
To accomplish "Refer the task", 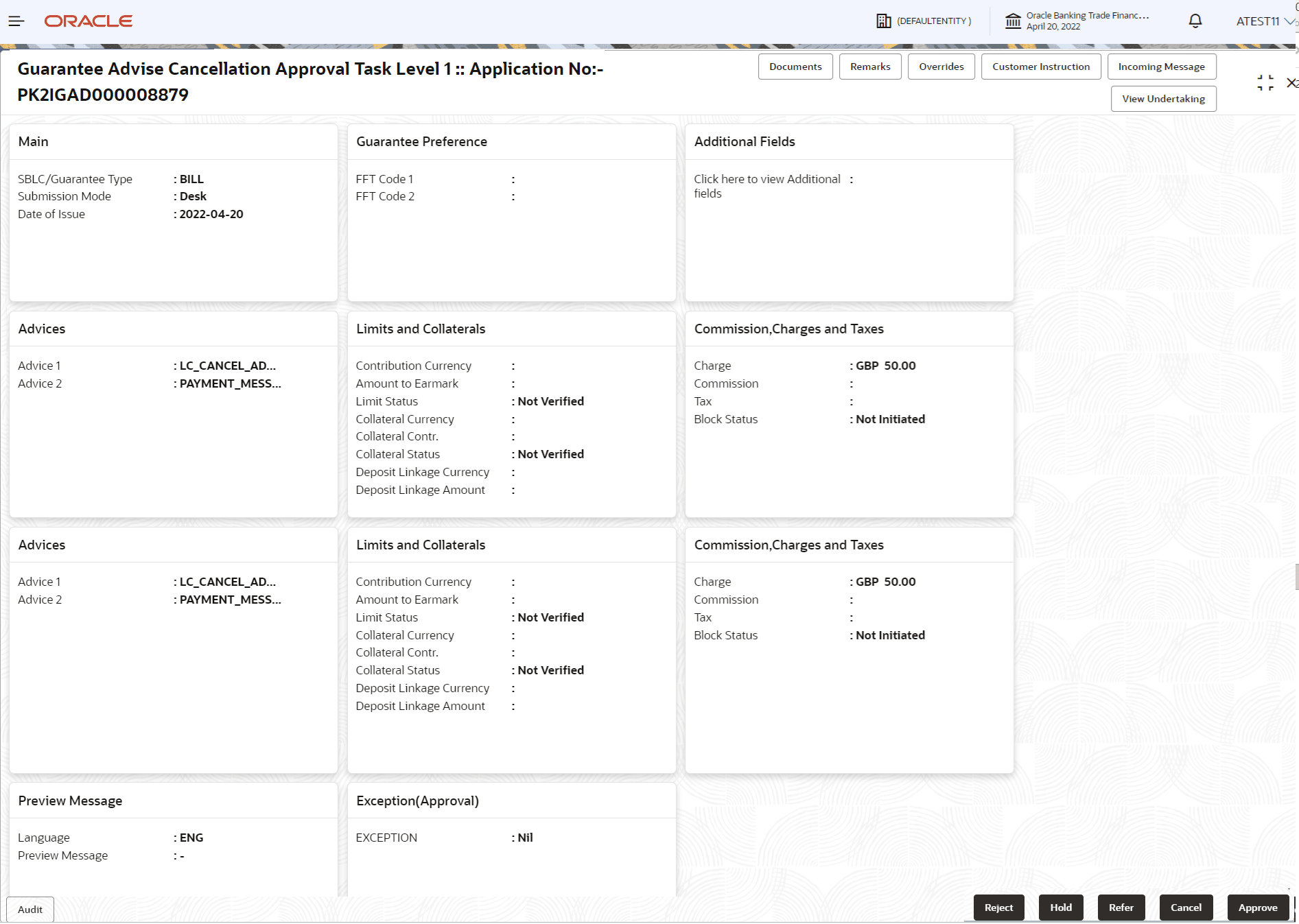I will (x=1121, y=907).
